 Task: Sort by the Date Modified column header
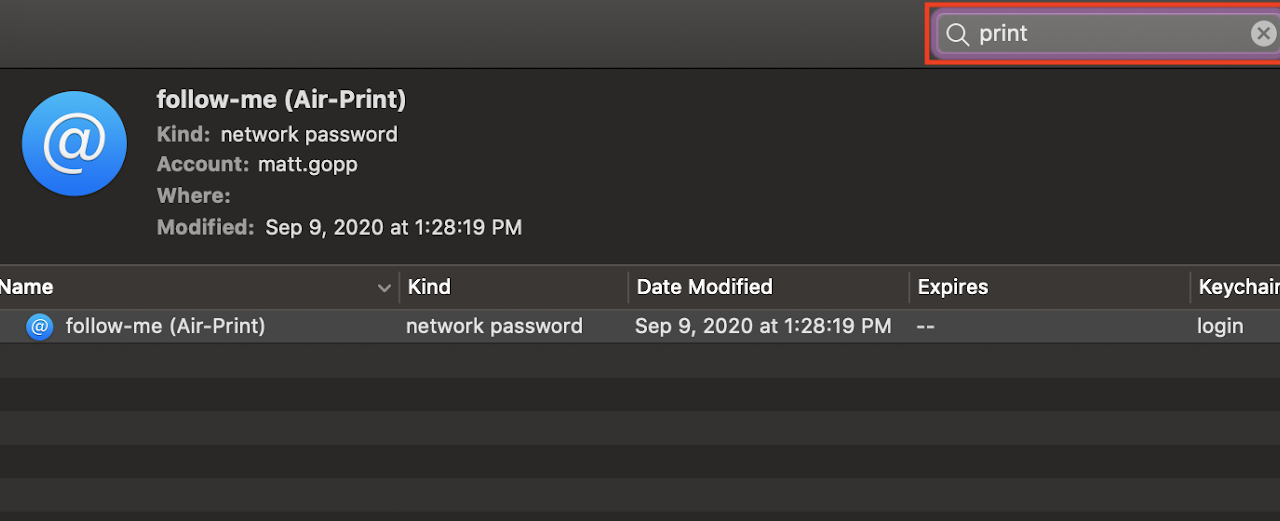(x=704, y=287)
